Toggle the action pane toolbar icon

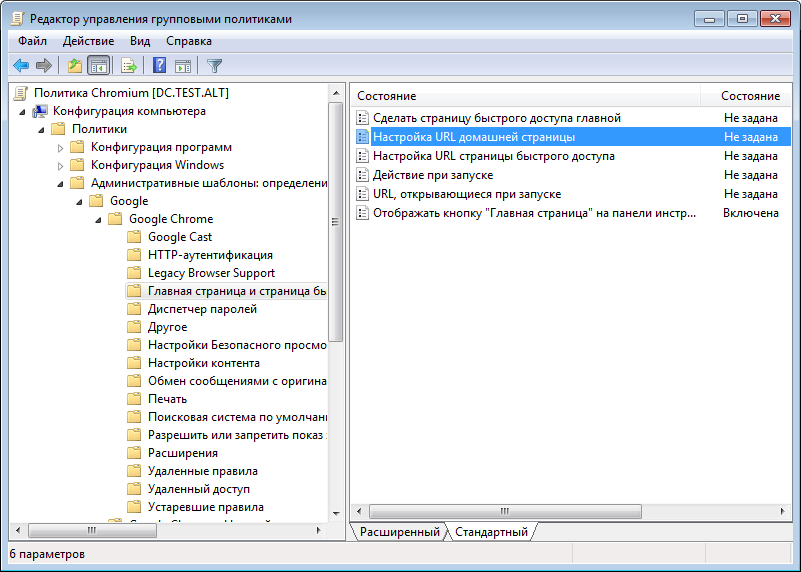pos(183,66)
